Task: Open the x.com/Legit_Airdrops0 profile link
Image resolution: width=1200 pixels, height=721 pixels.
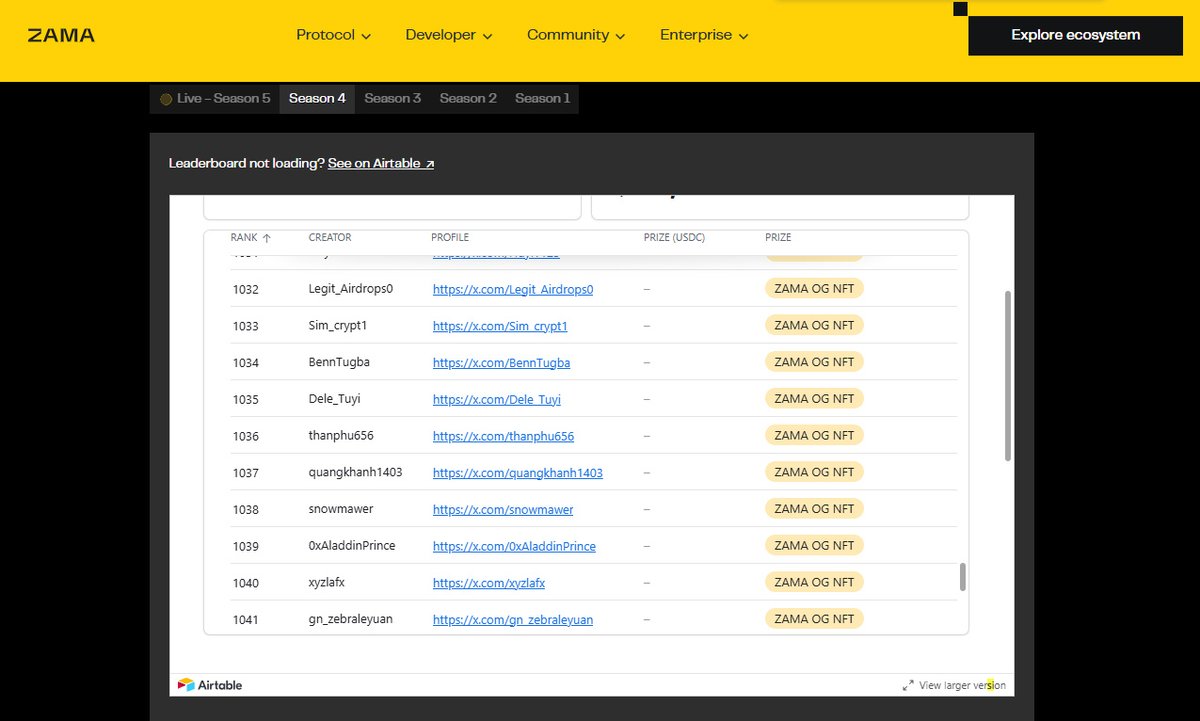Action: click(x=513, y=289)
